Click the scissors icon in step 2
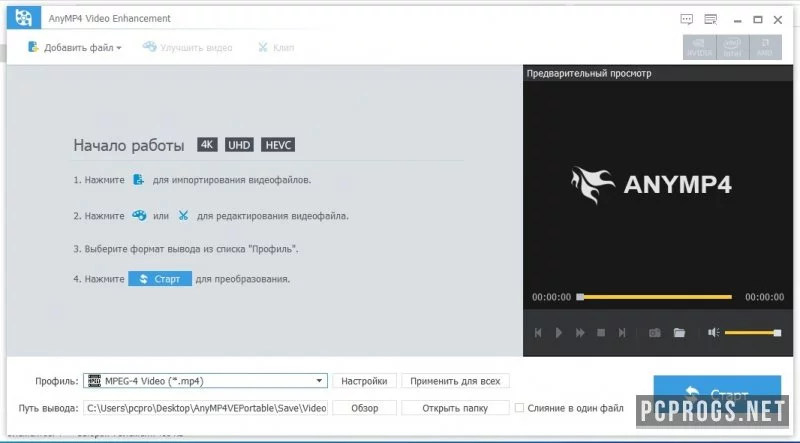This screenshot has width=800, height=443. tap(183, 215)
